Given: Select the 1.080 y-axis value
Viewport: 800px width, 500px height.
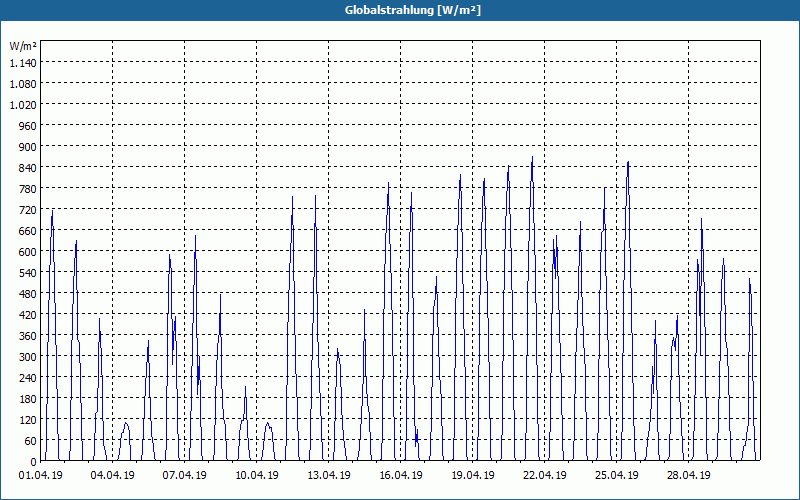Looking at the screenshot, I should coord(23,84).
